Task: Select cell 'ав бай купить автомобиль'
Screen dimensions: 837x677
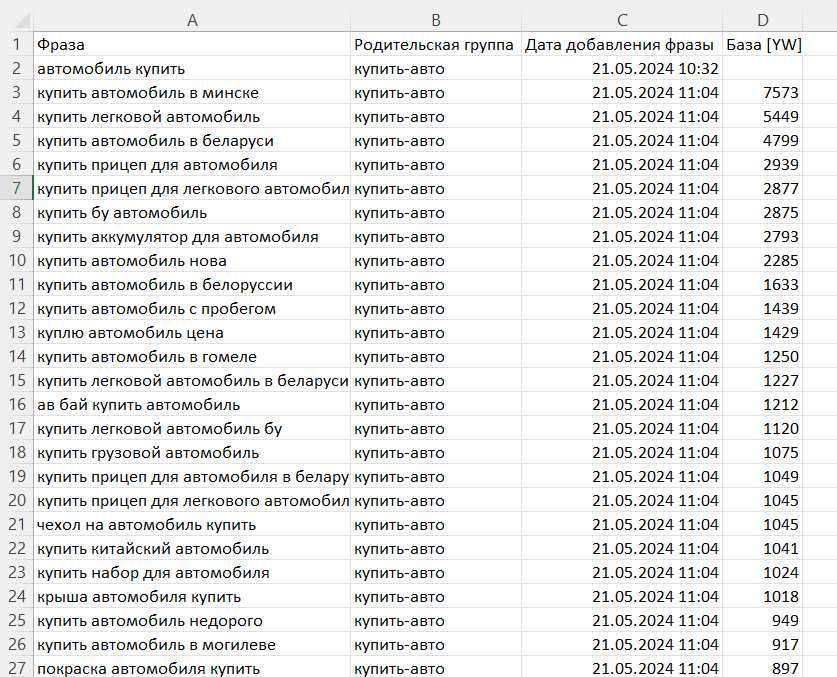Action: tap(192, 405)
